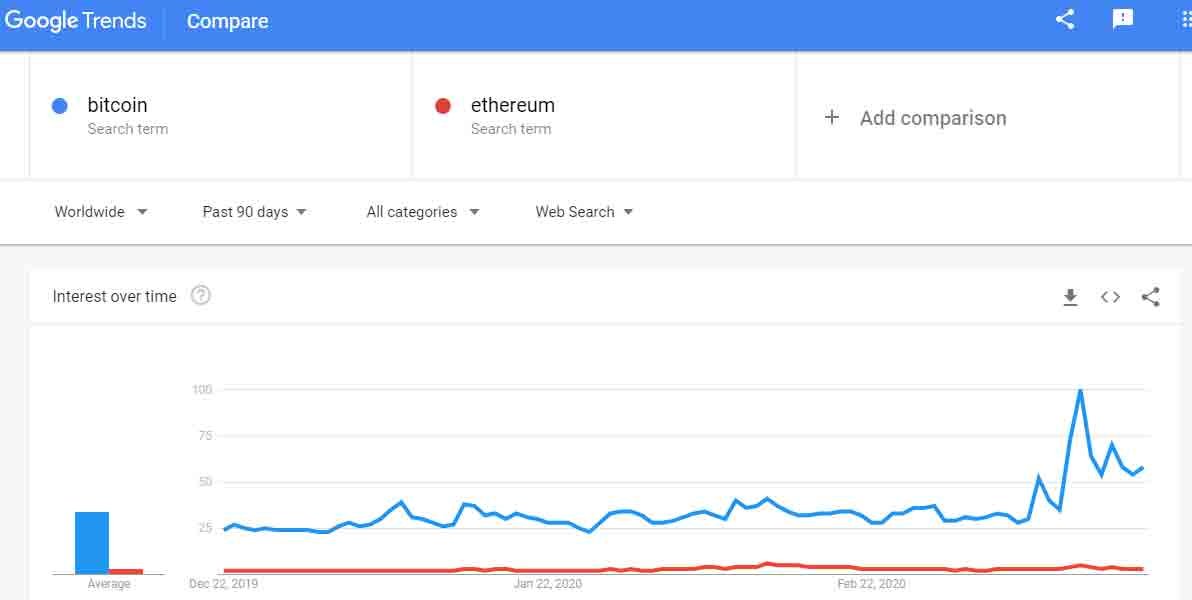Expand the All categories dropdown

point(422,212)
